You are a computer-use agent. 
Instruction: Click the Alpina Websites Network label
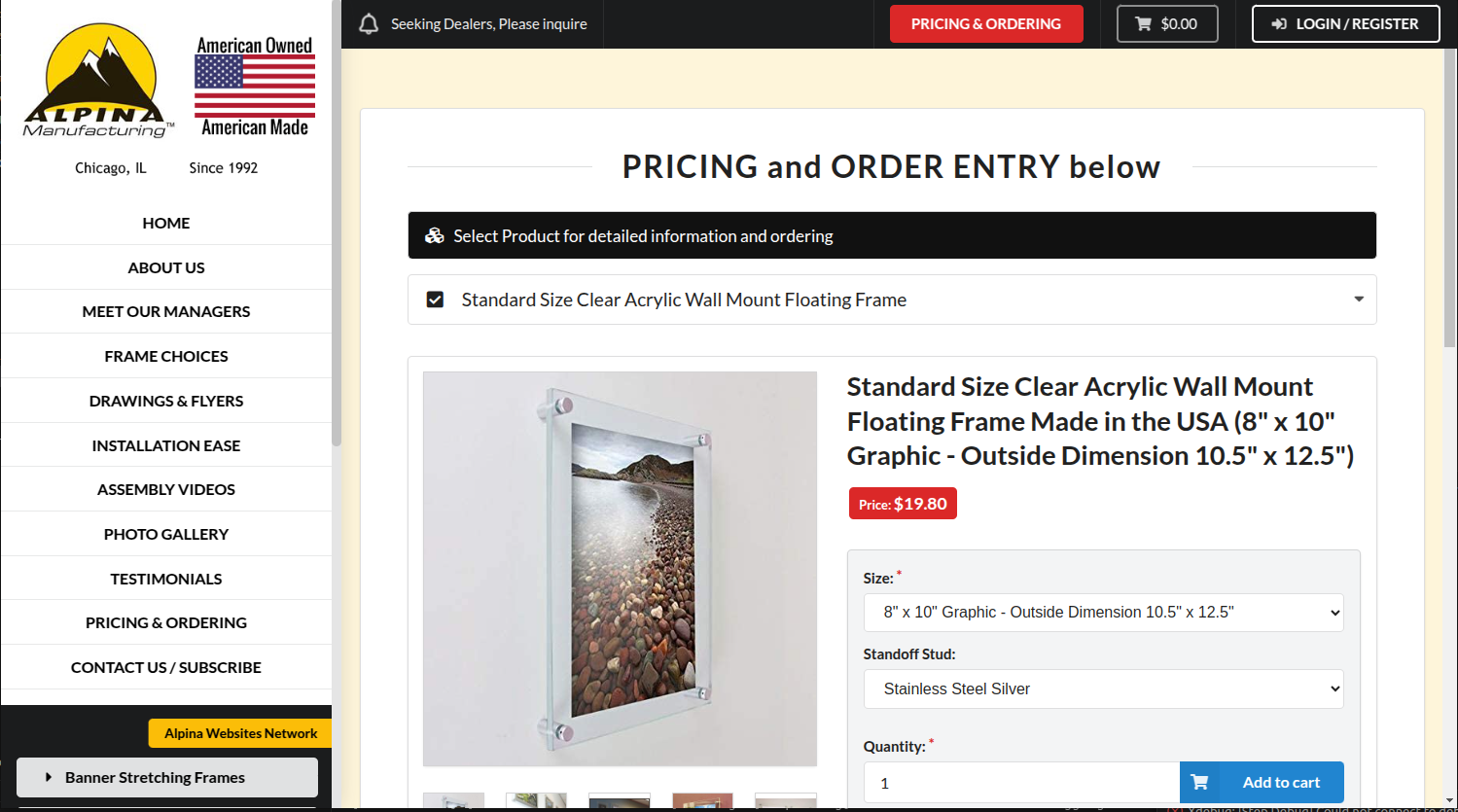(x=240, y=734)
